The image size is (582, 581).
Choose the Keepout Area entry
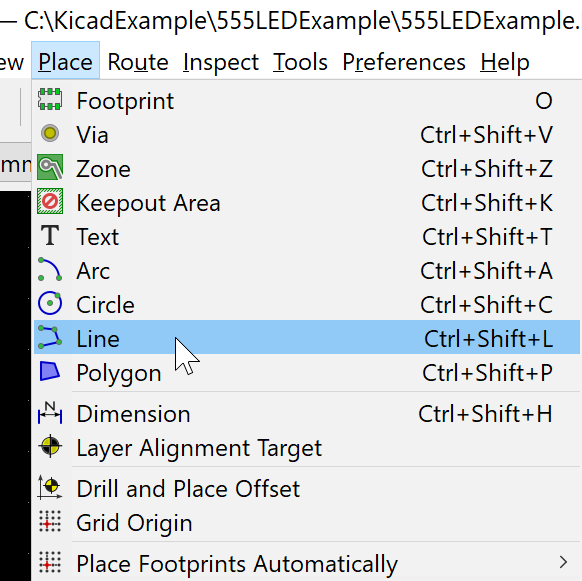(307, 203)
